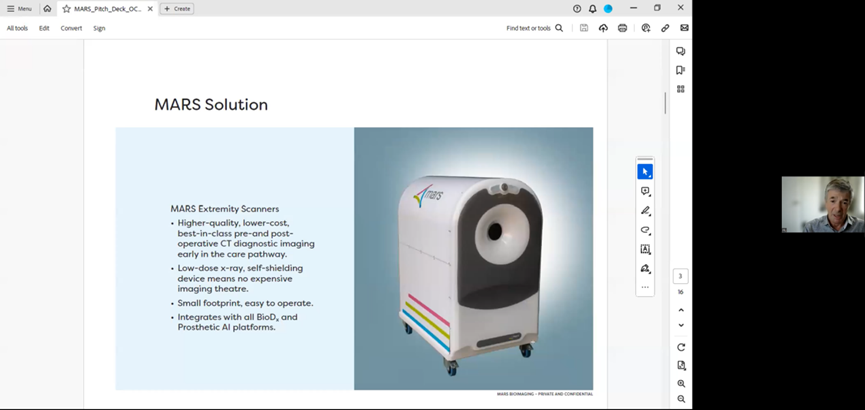Expand the hamburger Menu

tap(19, 9)
